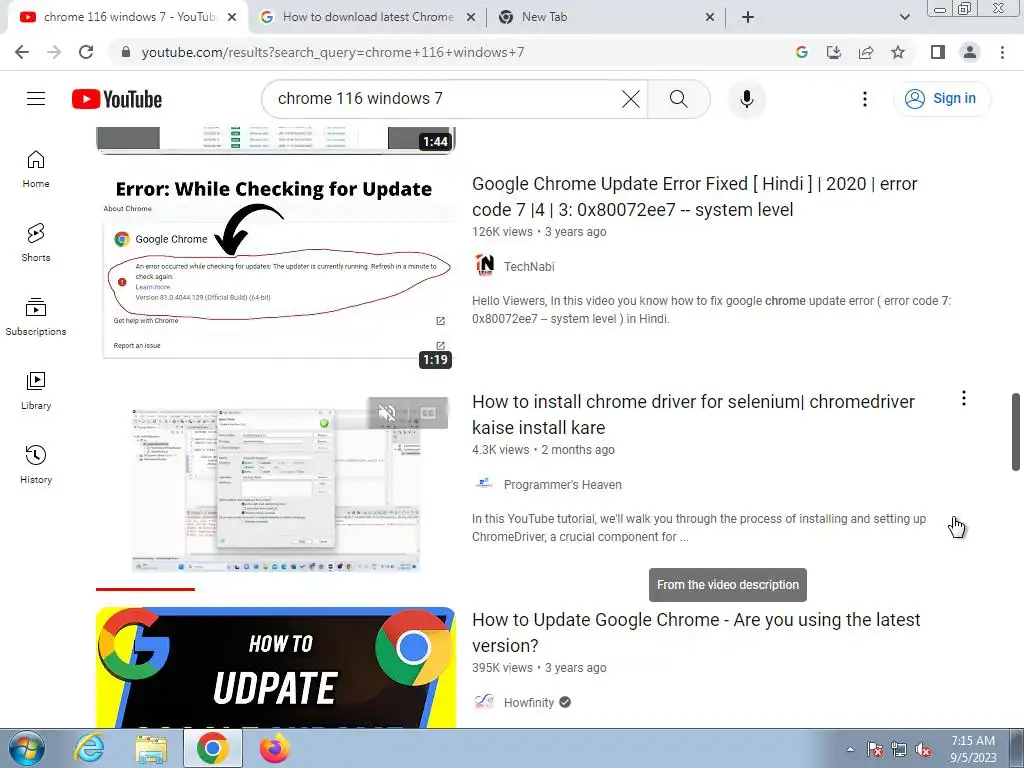Open Subscriptions in the sidebar
This screenshot has width=1024, height=768.
[x=36, y=317]
